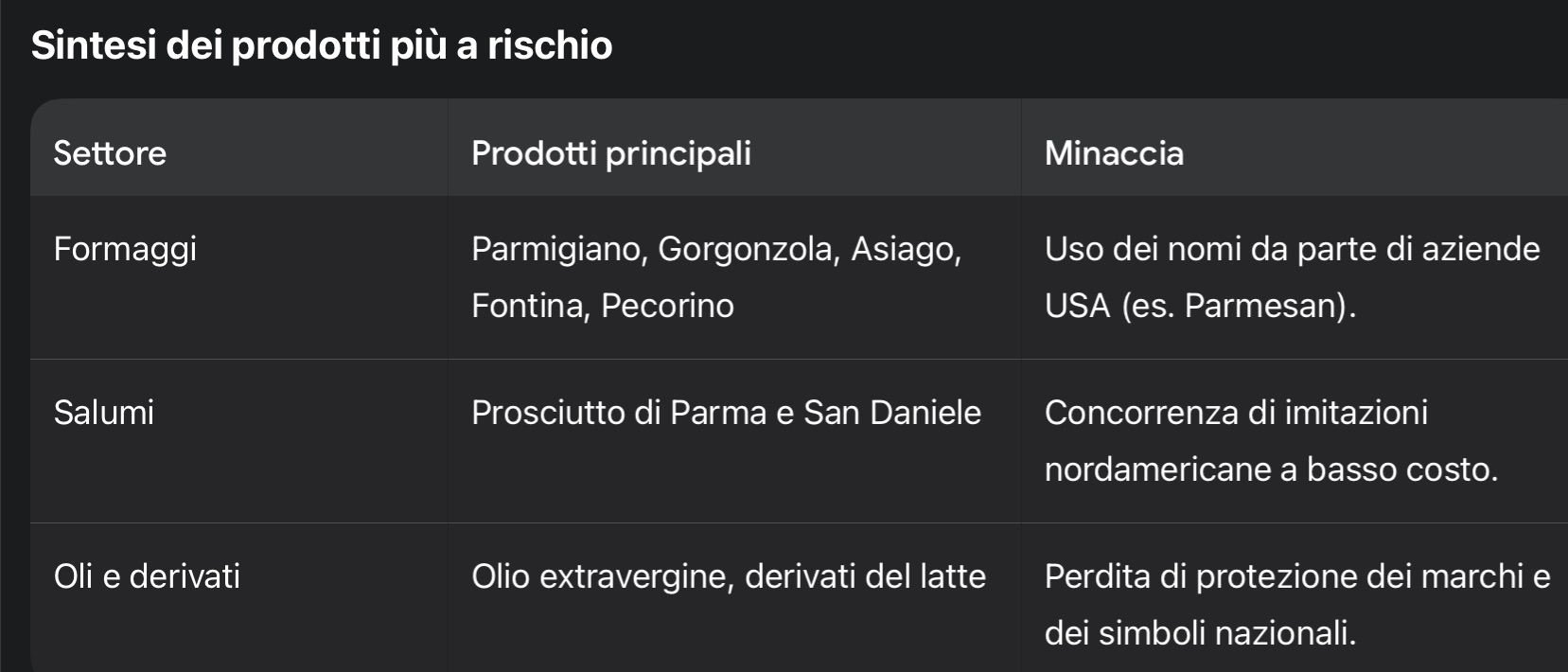Click the Minaccia column header

(x=1114, y=153)
